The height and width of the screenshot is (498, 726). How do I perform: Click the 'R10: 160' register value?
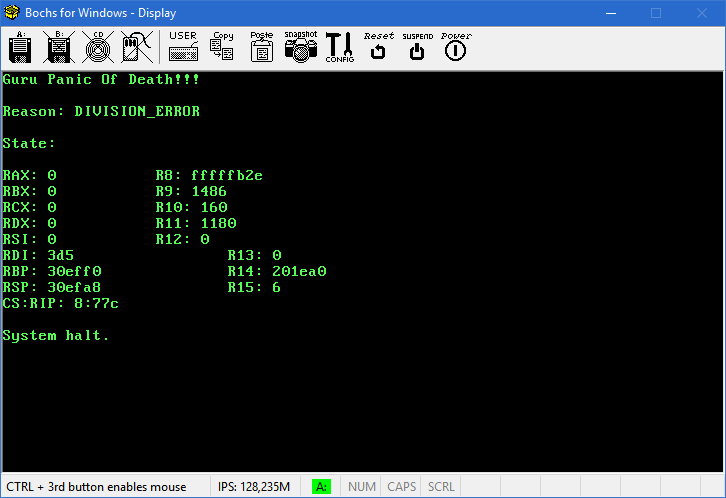click(191, 207)
